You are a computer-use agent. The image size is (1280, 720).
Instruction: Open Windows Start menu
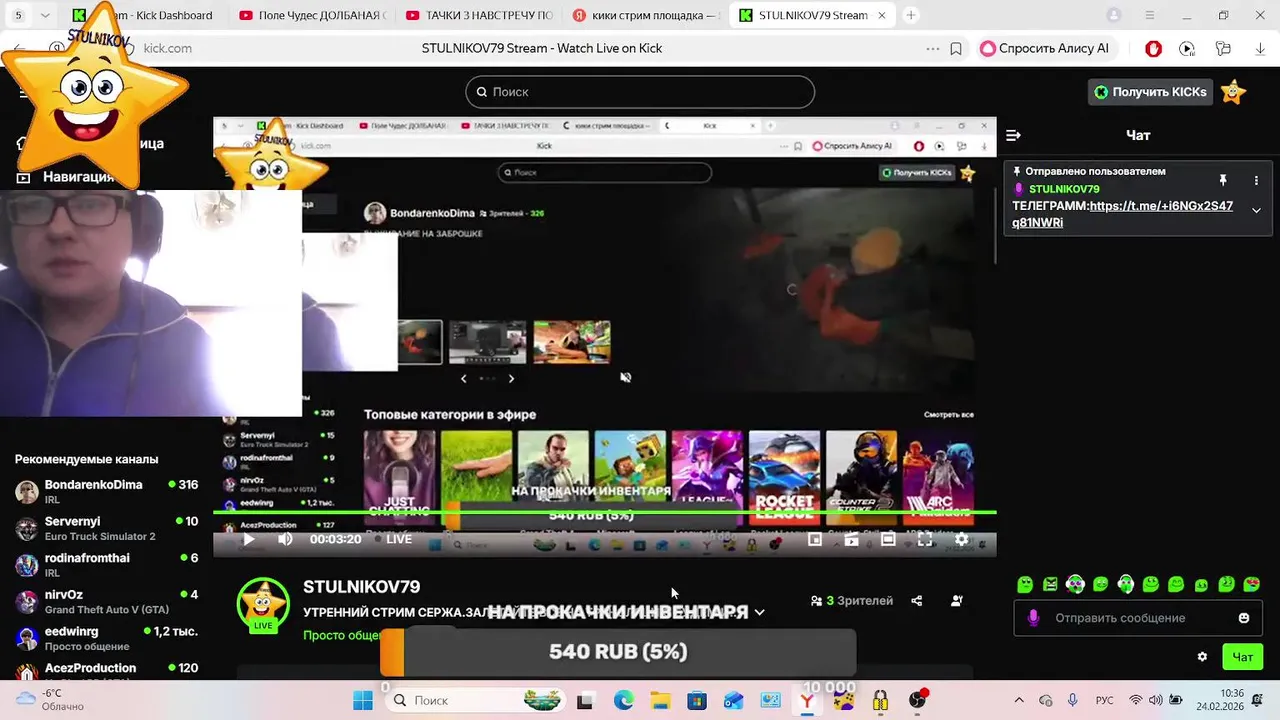pyautogui.click(x=362, y=700)
